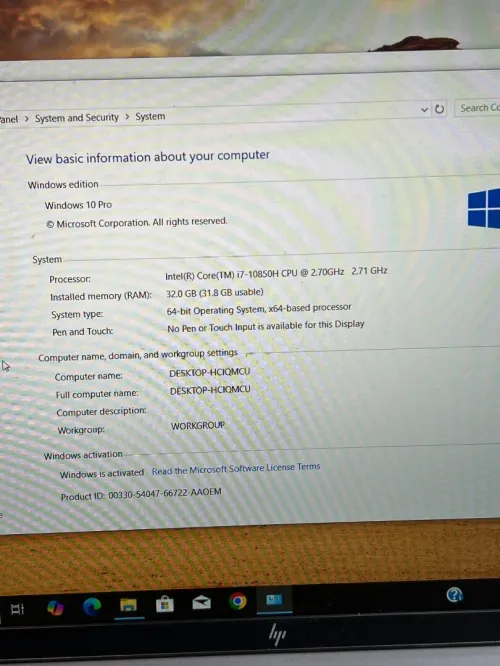Launch Google Chrome from the taskbar
This screenshot has width=500, height=666.
tap(238, 601)
